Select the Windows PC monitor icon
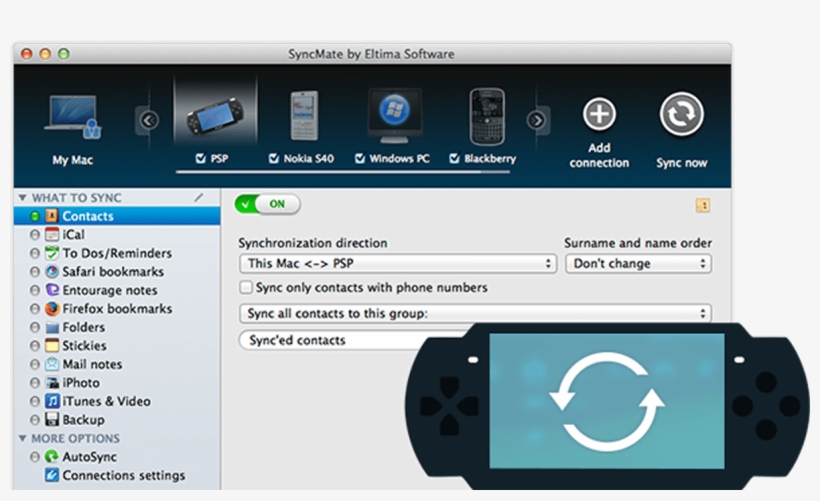820x501 pixels. 394,116
